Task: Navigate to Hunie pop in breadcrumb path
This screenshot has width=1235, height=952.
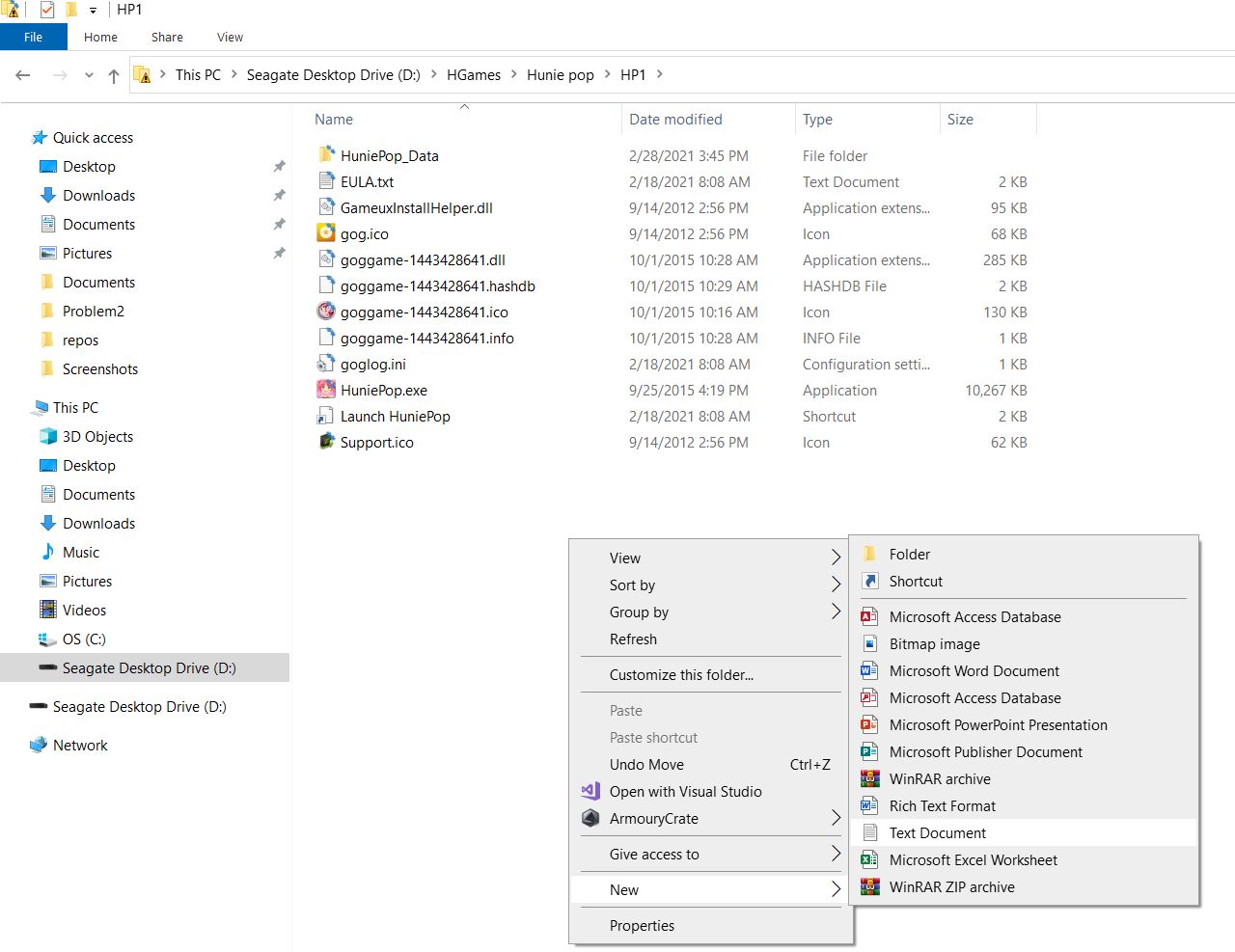Action: [560, 74]
